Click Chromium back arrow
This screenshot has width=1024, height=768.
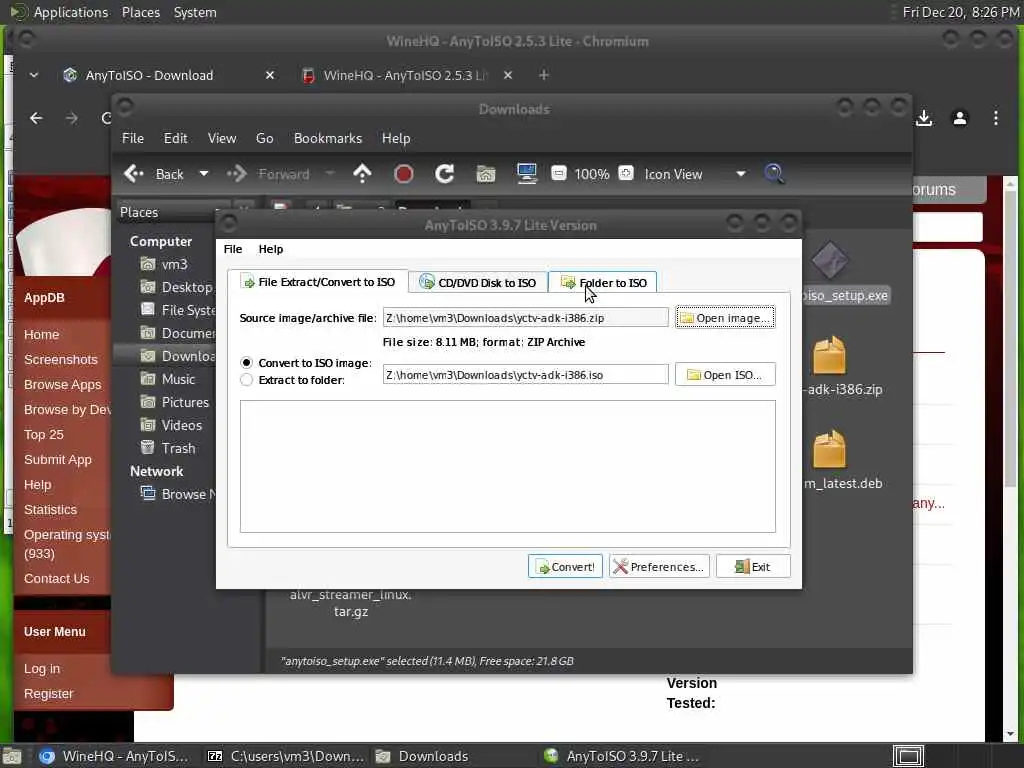36,118
